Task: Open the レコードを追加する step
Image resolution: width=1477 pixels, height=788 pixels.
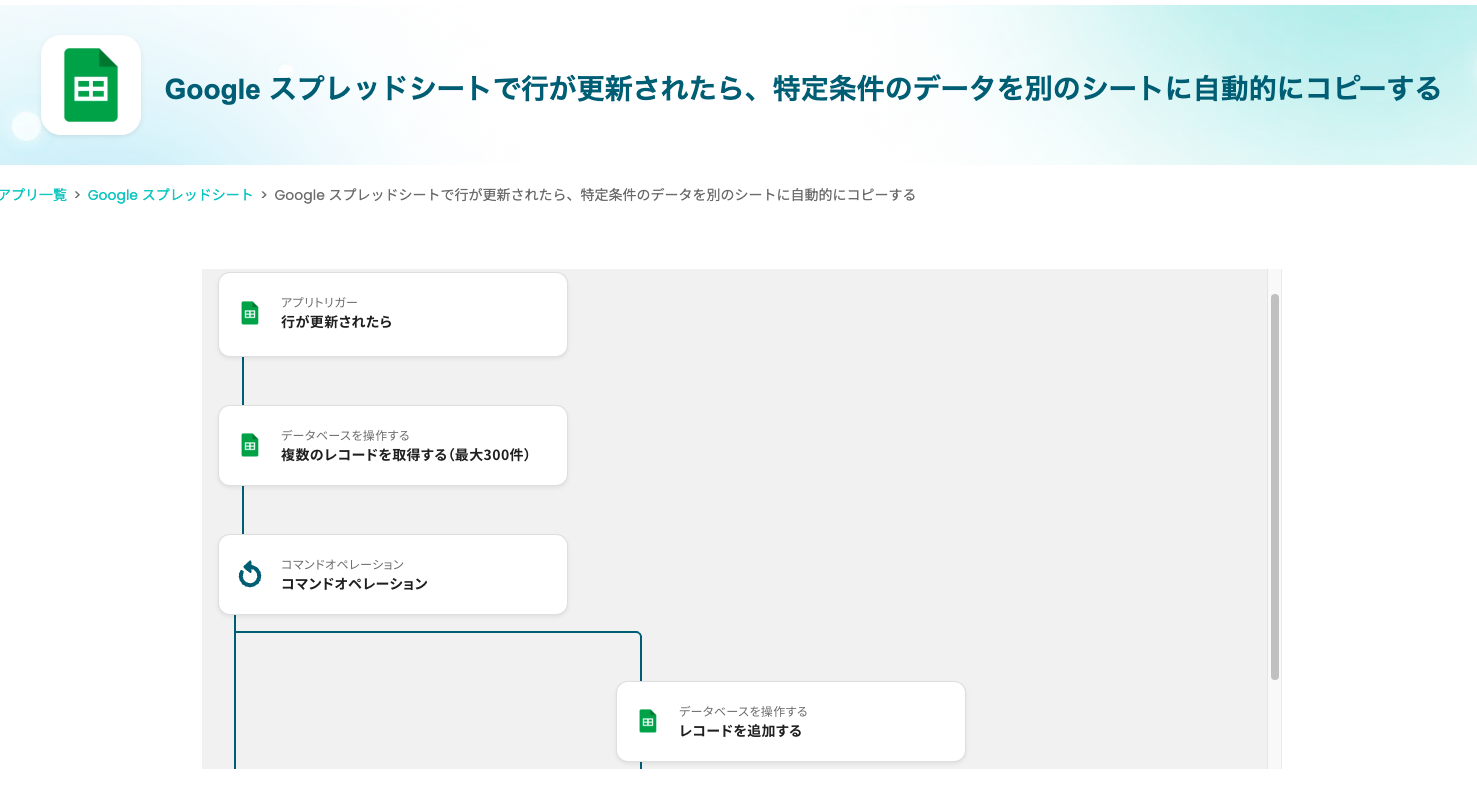Action: [740, 731]
